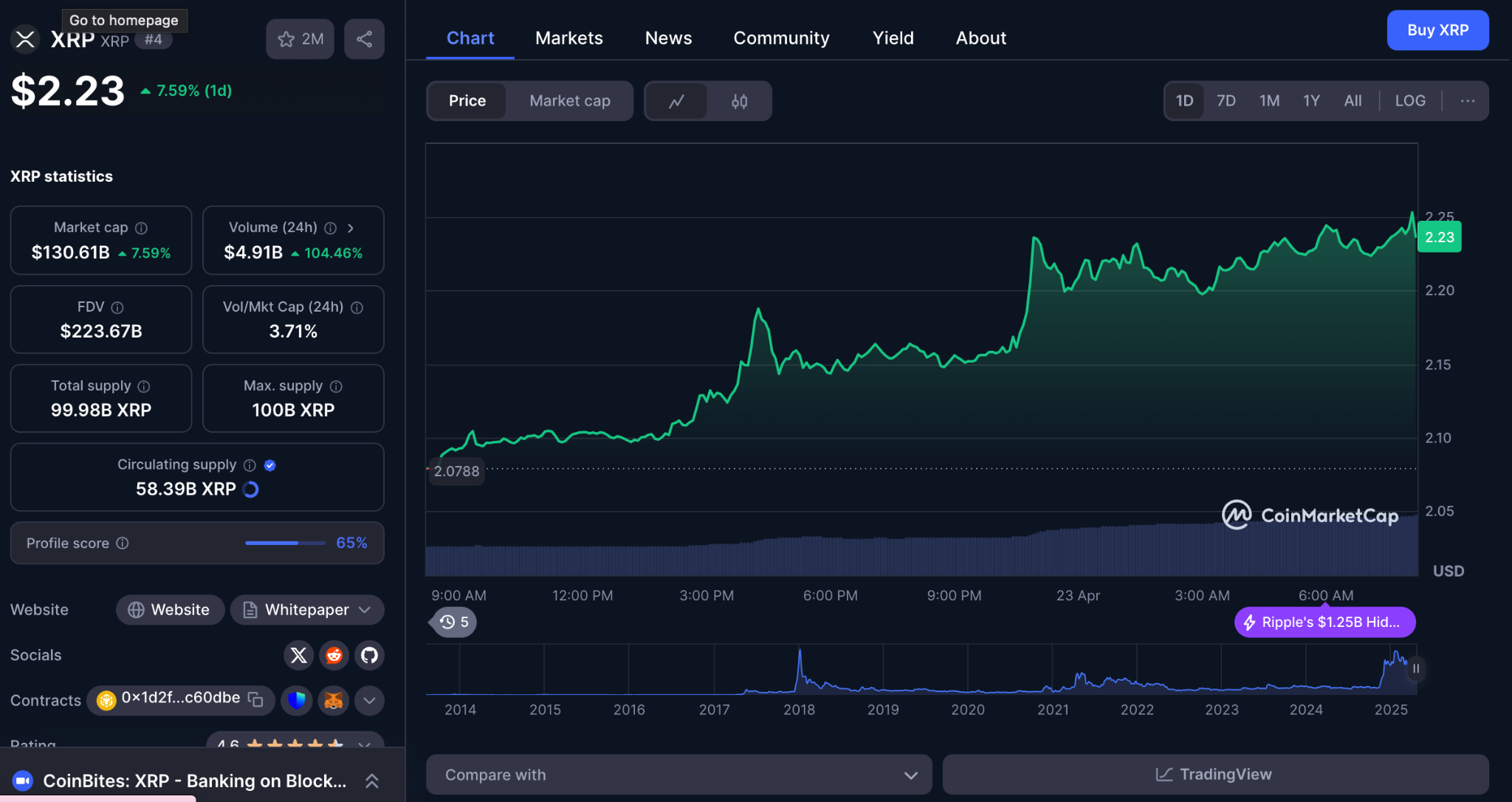Click the circulating supply progress ring
The width and height of the screenshot is (1512, 802).
251,490
